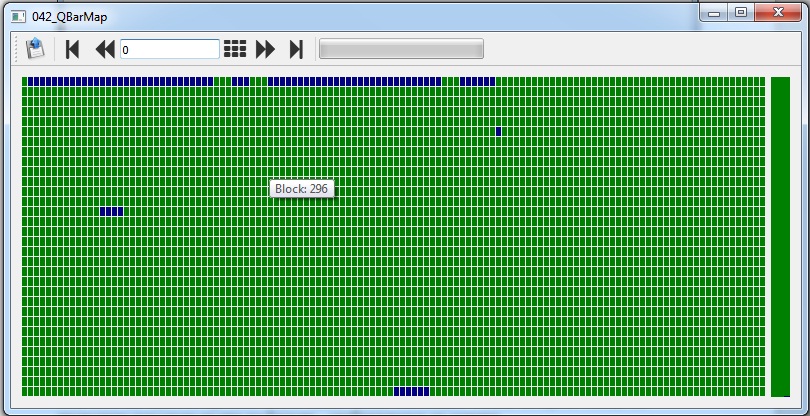Click the grid blocks icon
Screen dimensions: 810x416
point(235,49)
